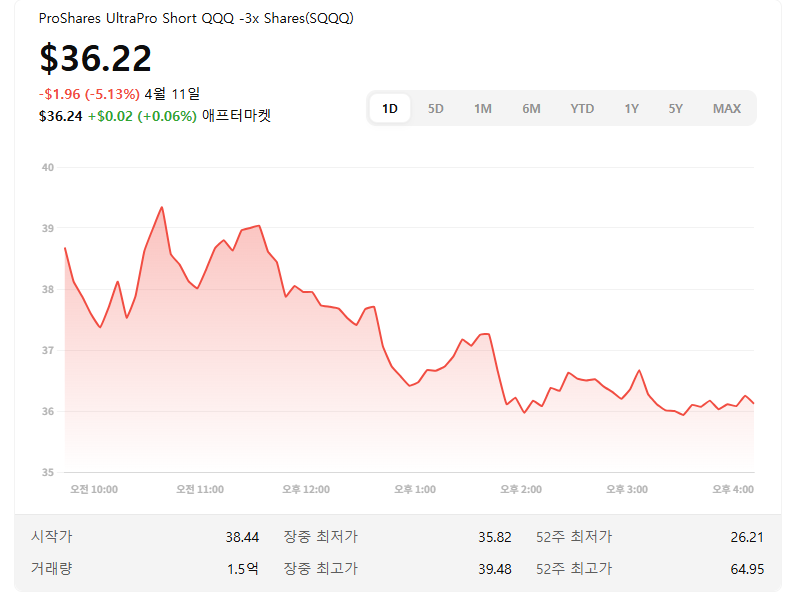Click the 52주 최고가 label
797x607 pixels.
coord(574,568)
